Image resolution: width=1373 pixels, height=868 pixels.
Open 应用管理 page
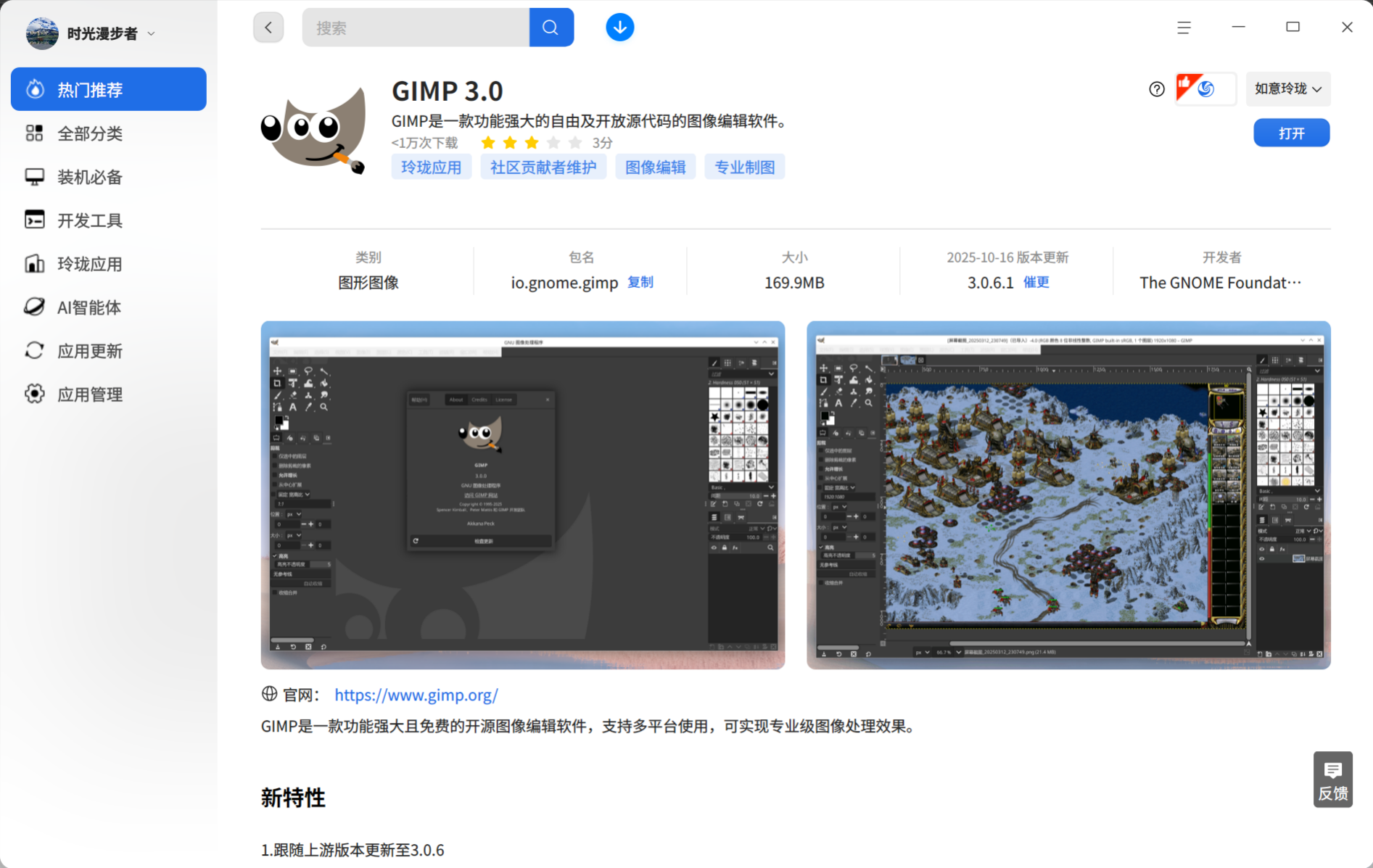coord(109,394)
